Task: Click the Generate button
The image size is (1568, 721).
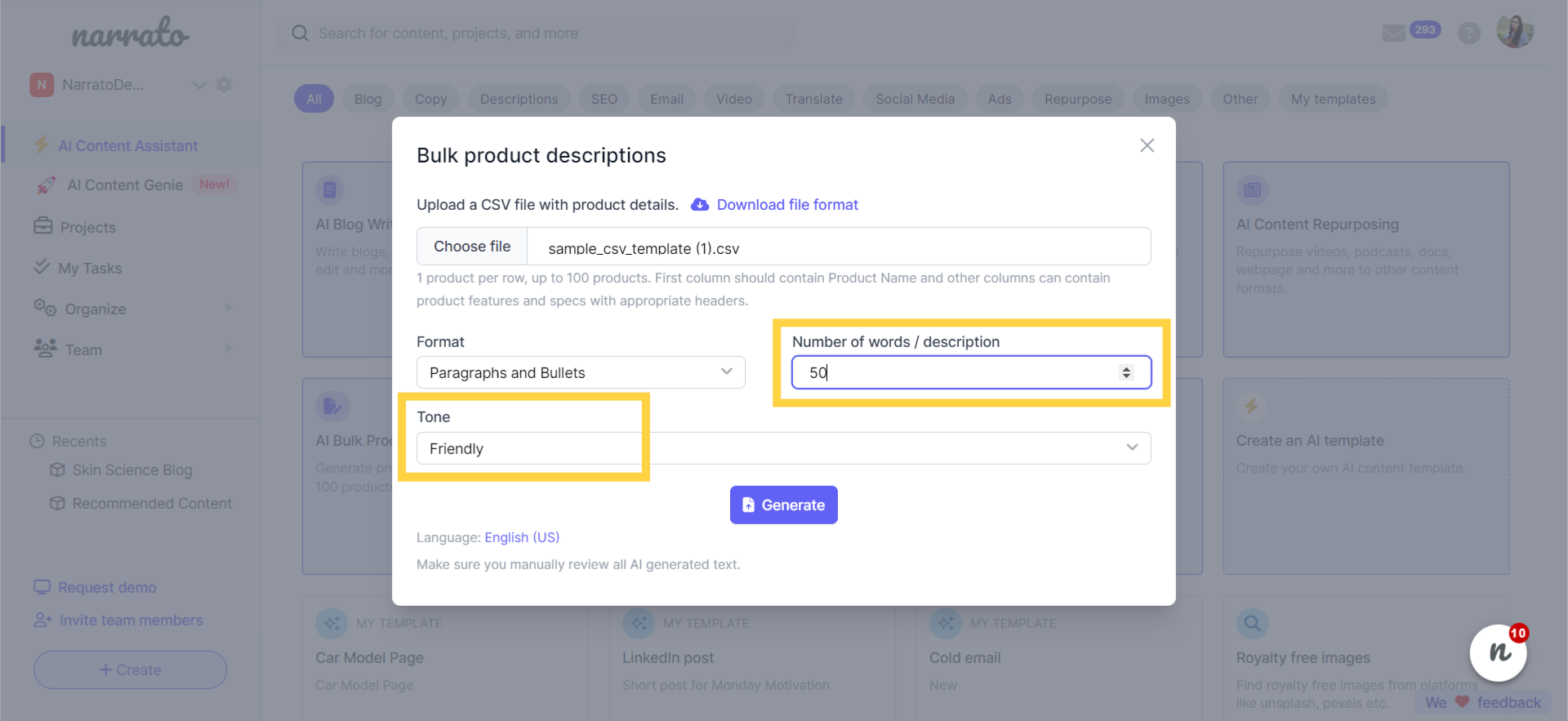Action: tap(783, 505)
